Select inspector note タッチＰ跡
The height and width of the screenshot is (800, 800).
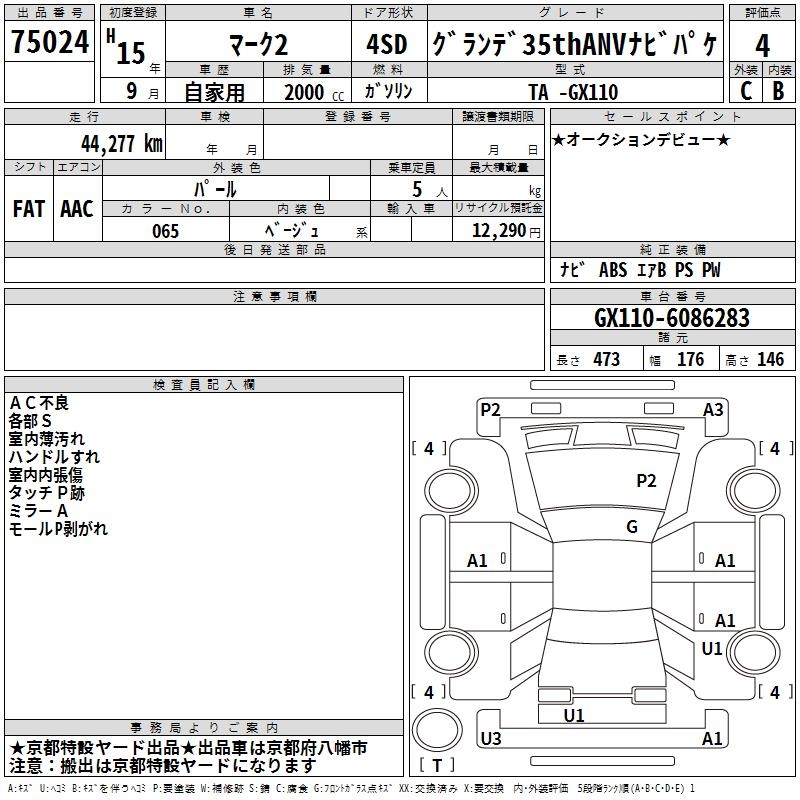pos(47,493)
